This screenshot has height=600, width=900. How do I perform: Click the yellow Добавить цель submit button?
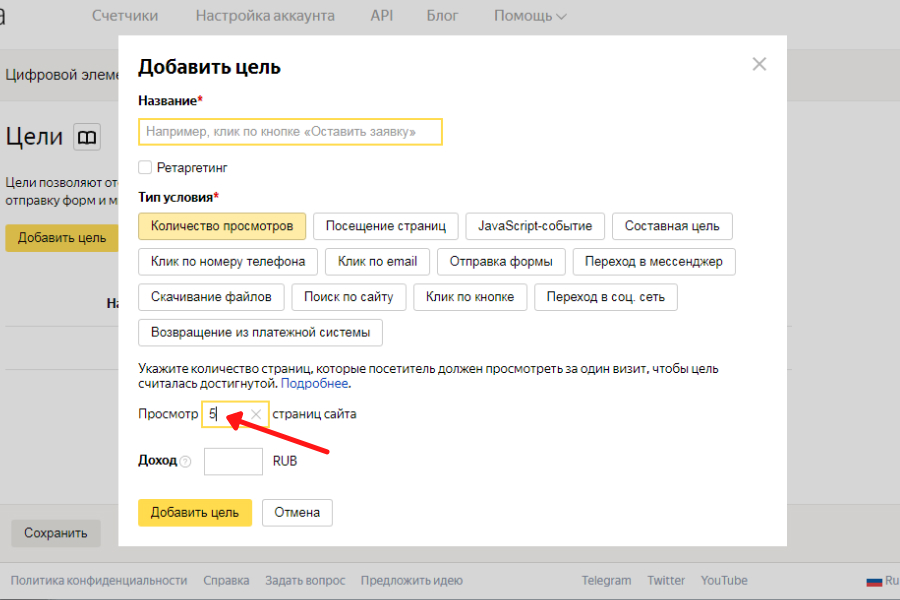pyautogui.click(x=195, y=513)
